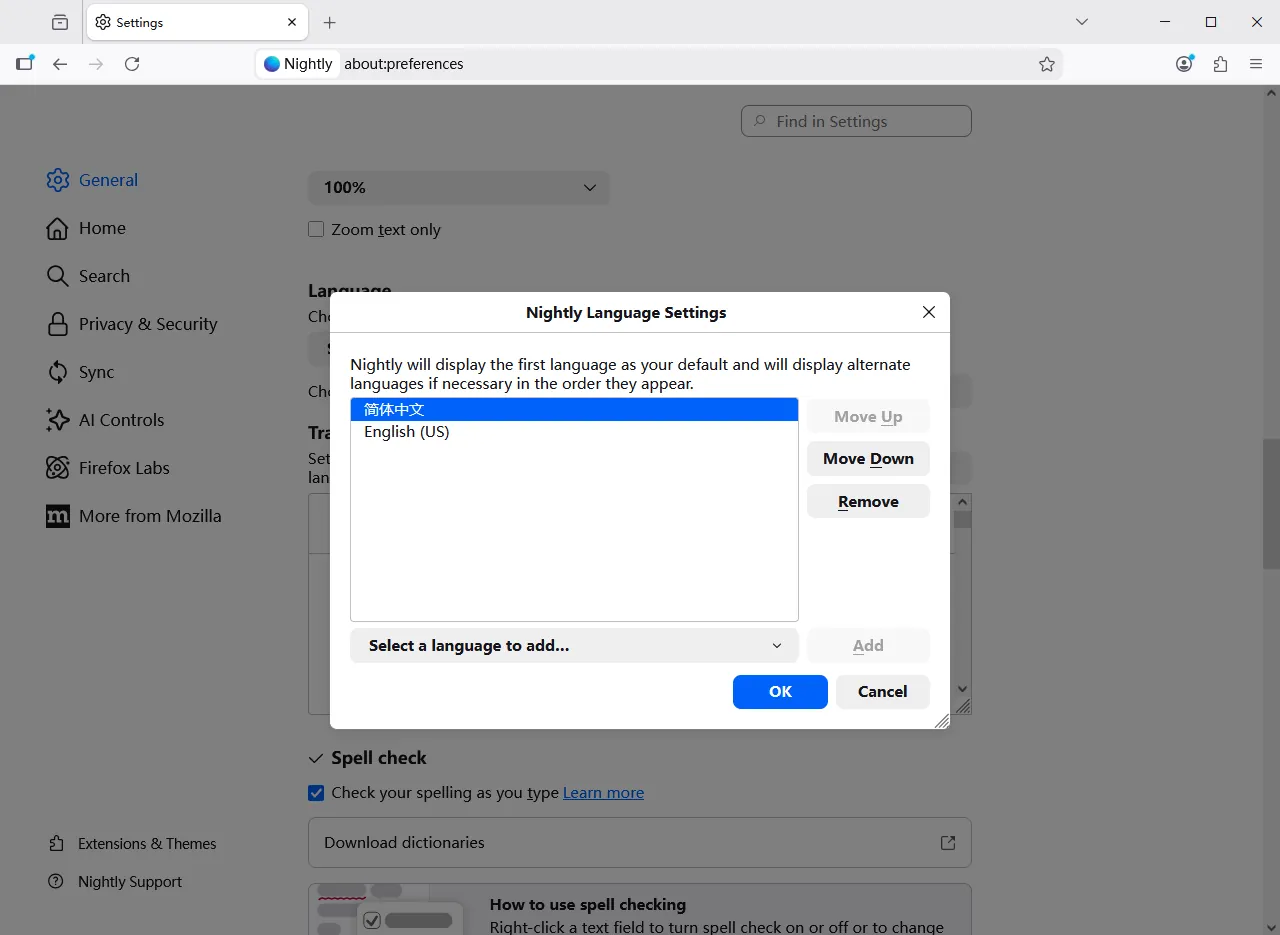Screen dimensions: 1280x935
Task: Open the Home settings section
Action: pyautogui.click(x=102, y=228)
